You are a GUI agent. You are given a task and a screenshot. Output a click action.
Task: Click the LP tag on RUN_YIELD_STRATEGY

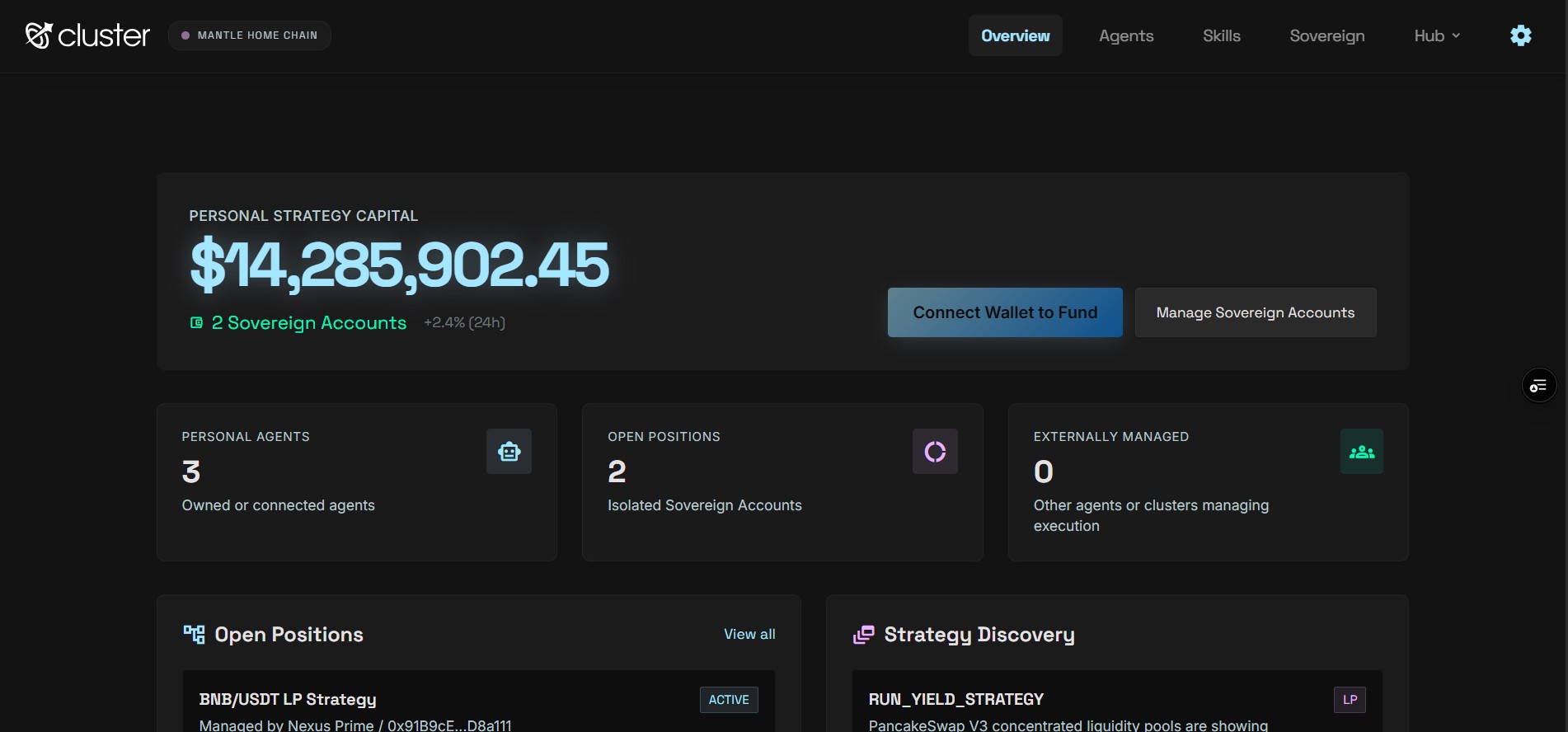coord(1350,700)
